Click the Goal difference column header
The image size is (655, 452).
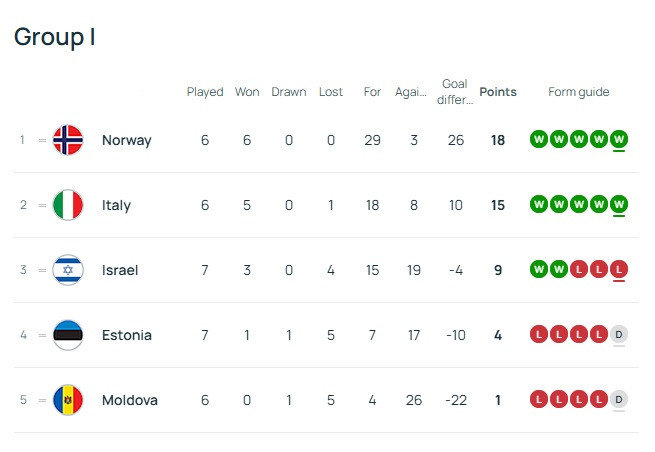pos(456,92)
